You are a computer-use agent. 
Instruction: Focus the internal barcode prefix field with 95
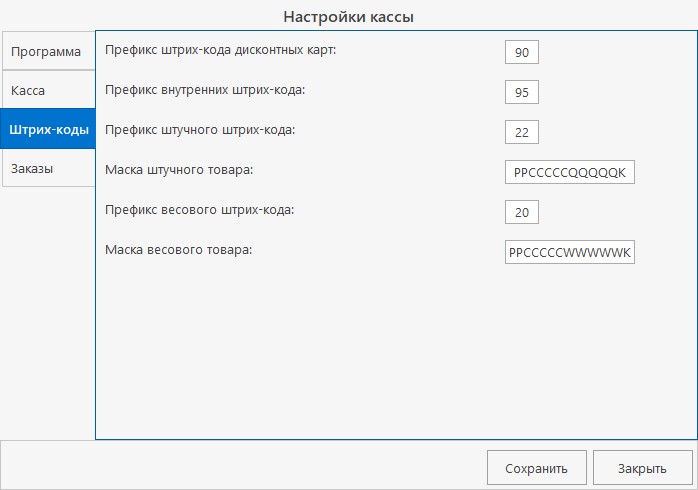pos(522,92)
